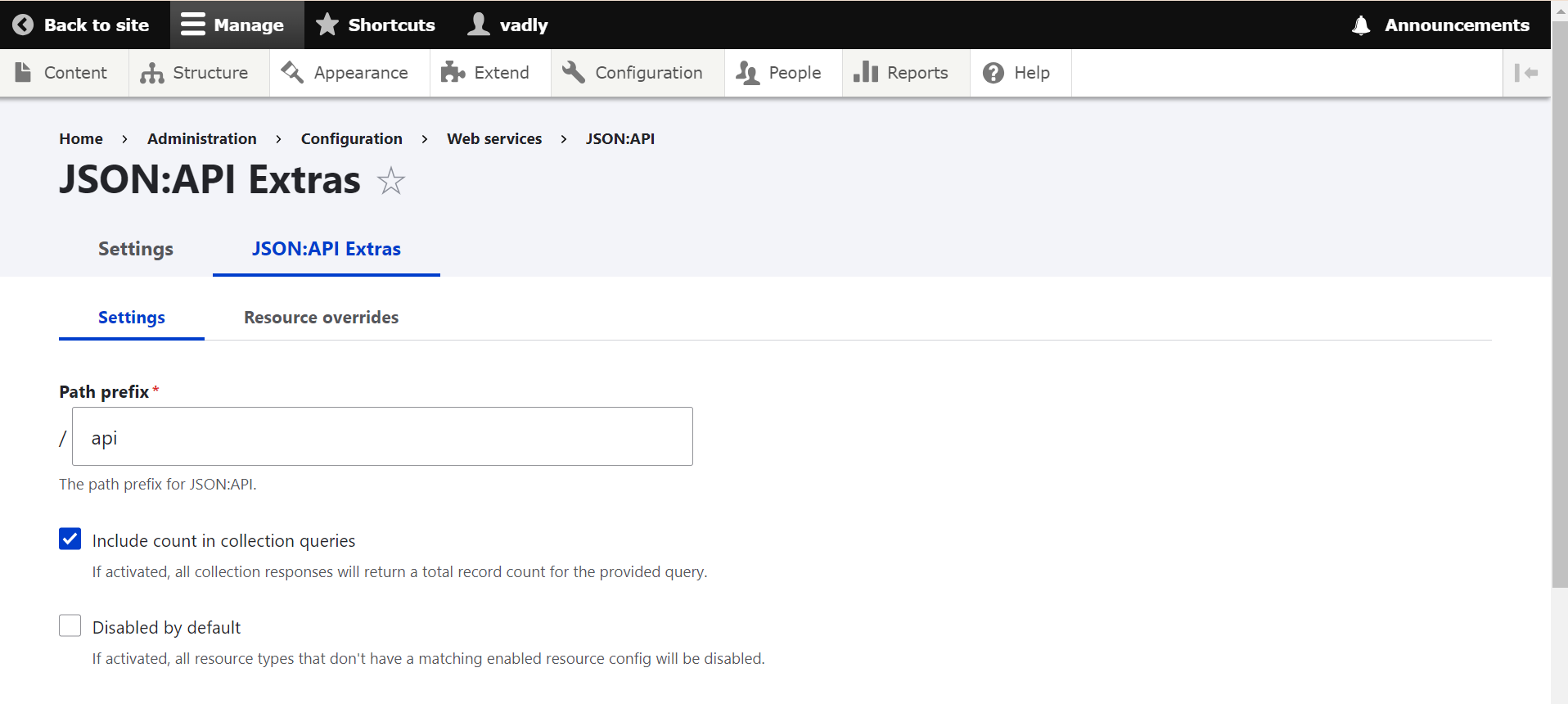Switch to the Resource overrides tab
Image resolution: width=1568 pixels, height=704 pixels.
[x=321, y=318]
